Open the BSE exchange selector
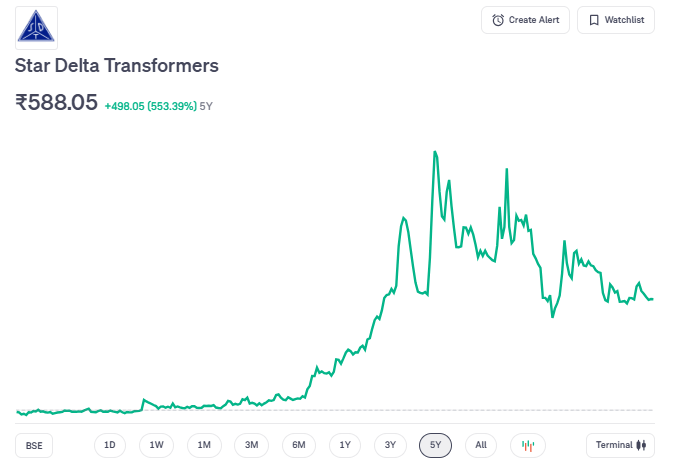The height and width of the screenshot is (467, 673). coord(34,445)
